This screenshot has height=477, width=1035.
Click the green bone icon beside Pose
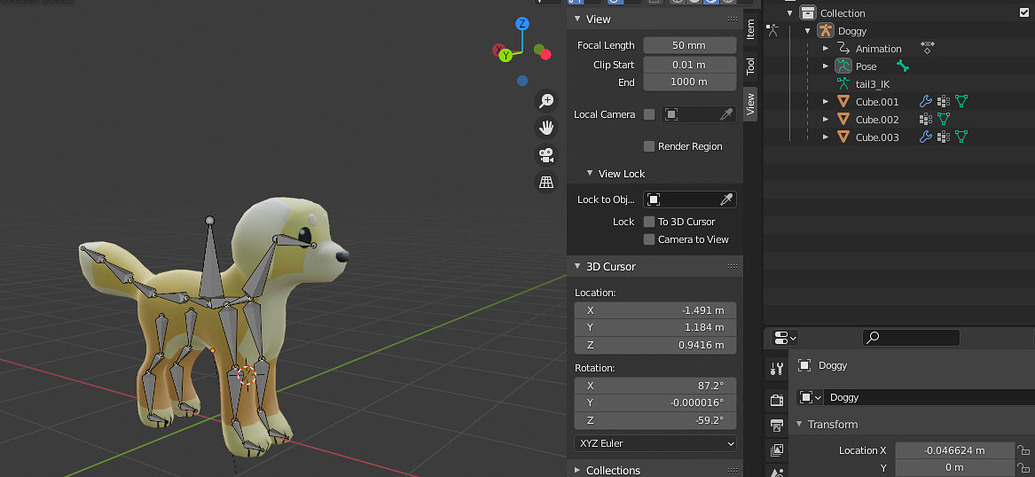coord(902,66)
